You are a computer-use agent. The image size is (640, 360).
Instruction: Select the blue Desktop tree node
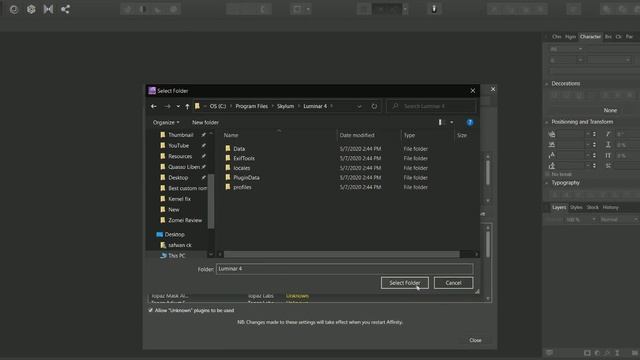(174, 234)
